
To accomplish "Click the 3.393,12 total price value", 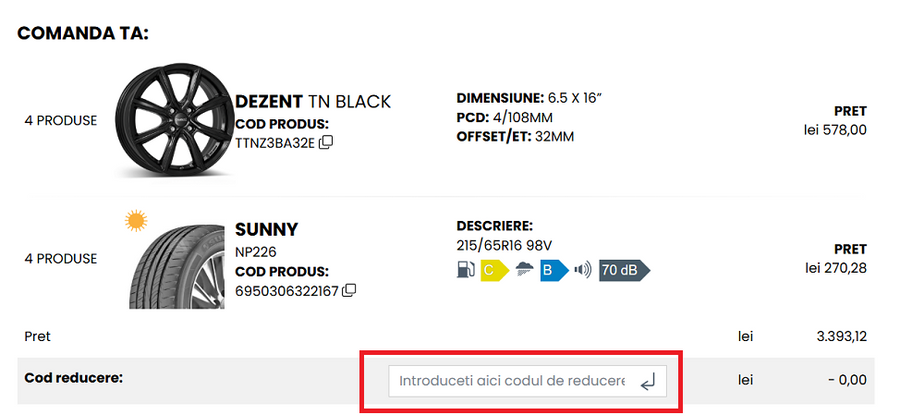I will 841,336.
